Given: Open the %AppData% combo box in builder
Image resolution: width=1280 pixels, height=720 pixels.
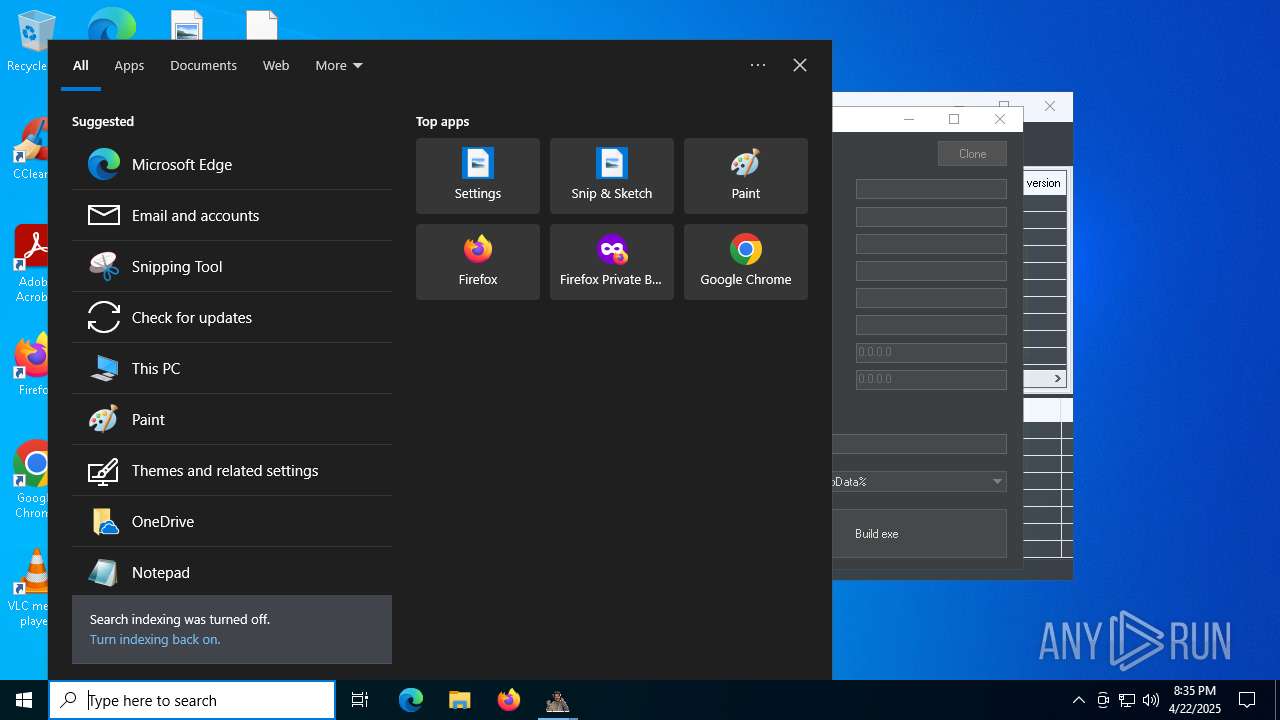Looking at the screenshot, I should coord(919,481).
